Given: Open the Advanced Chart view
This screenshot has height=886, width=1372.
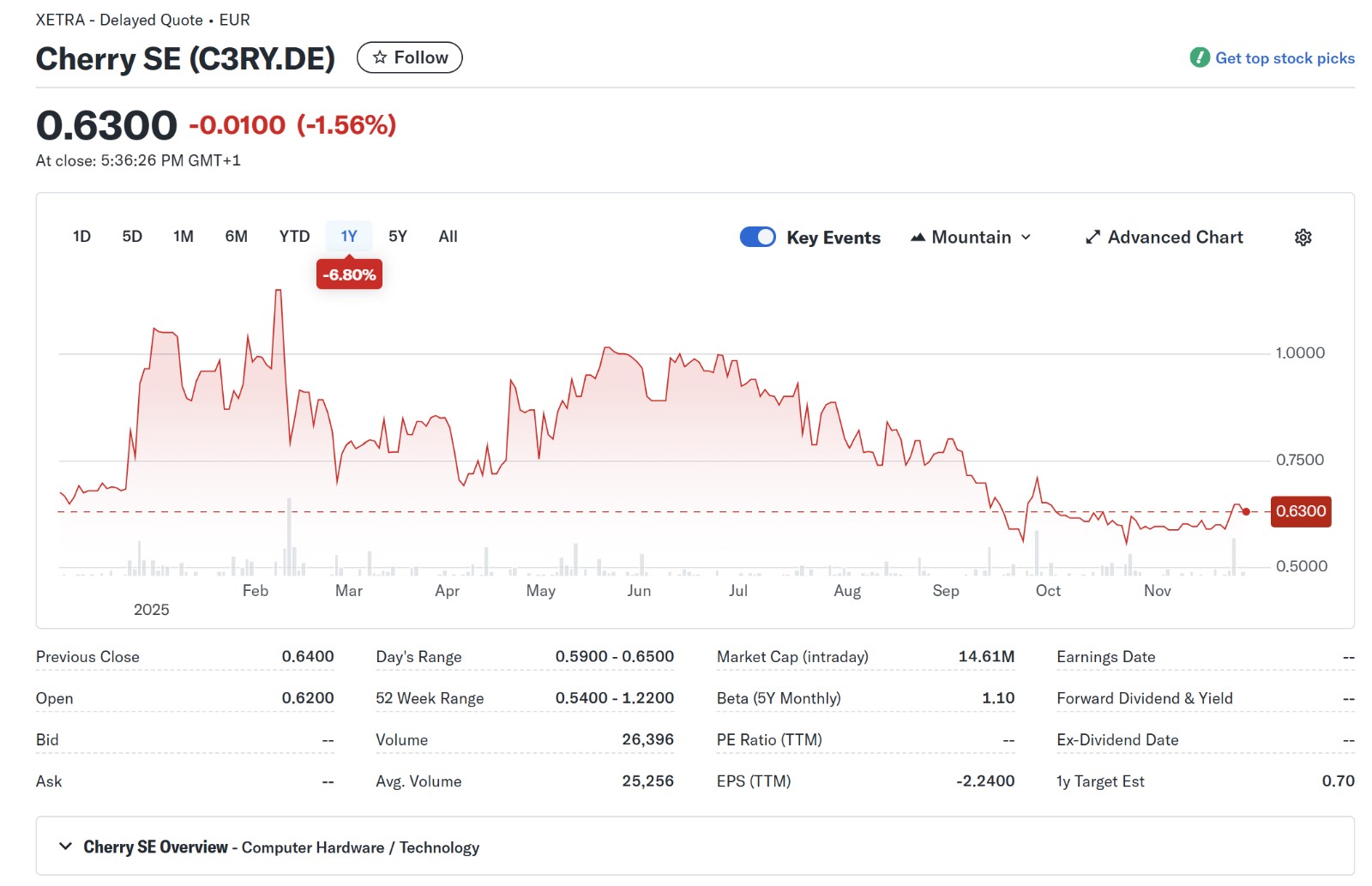Looking at the screenshot, I should [1174, 238].
